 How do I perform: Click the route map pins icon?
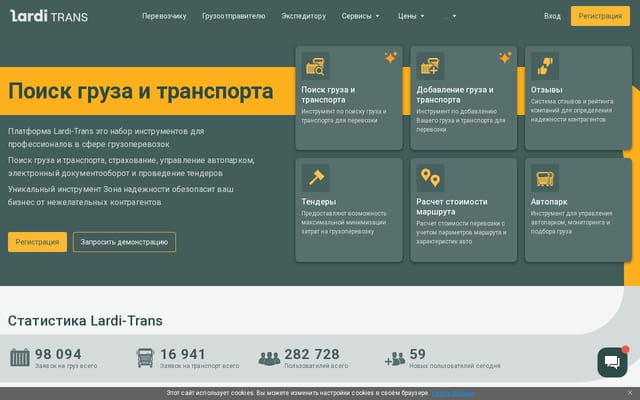click(430, 178)
